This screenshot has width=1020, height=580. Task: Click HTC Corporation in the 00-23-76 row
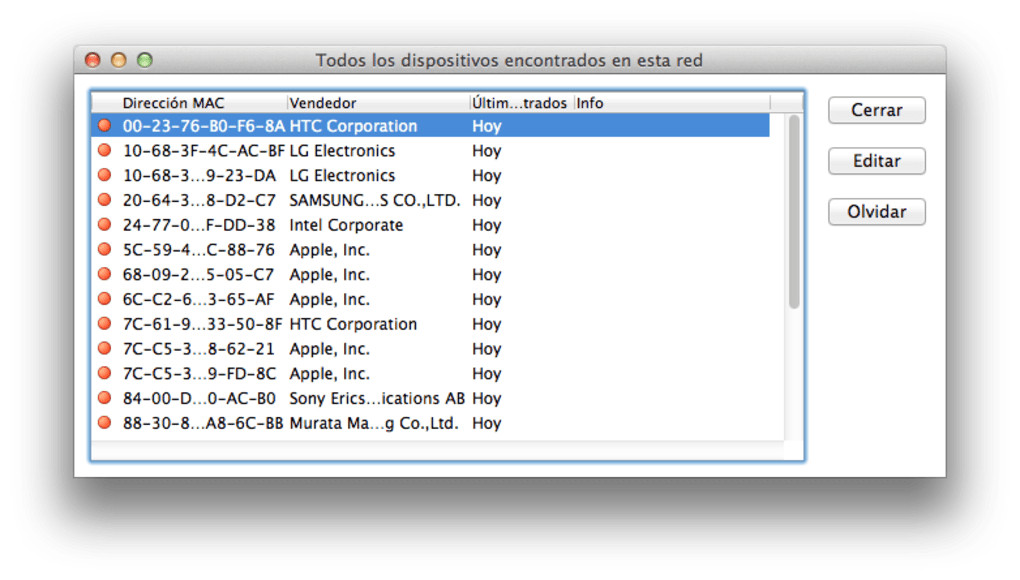[353, 126]
